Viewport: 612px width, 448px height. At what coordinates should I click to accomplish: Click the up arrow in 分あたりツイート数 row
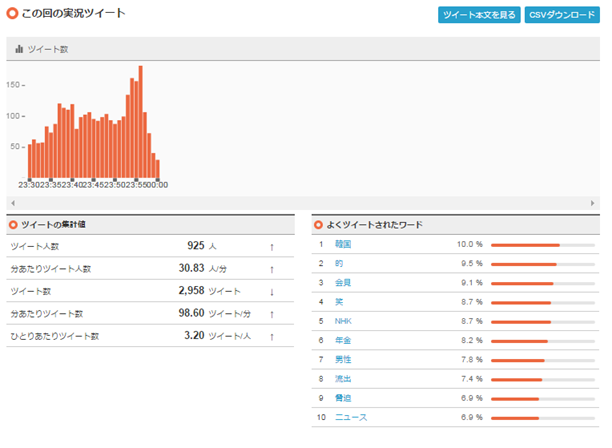pos(272,314)
